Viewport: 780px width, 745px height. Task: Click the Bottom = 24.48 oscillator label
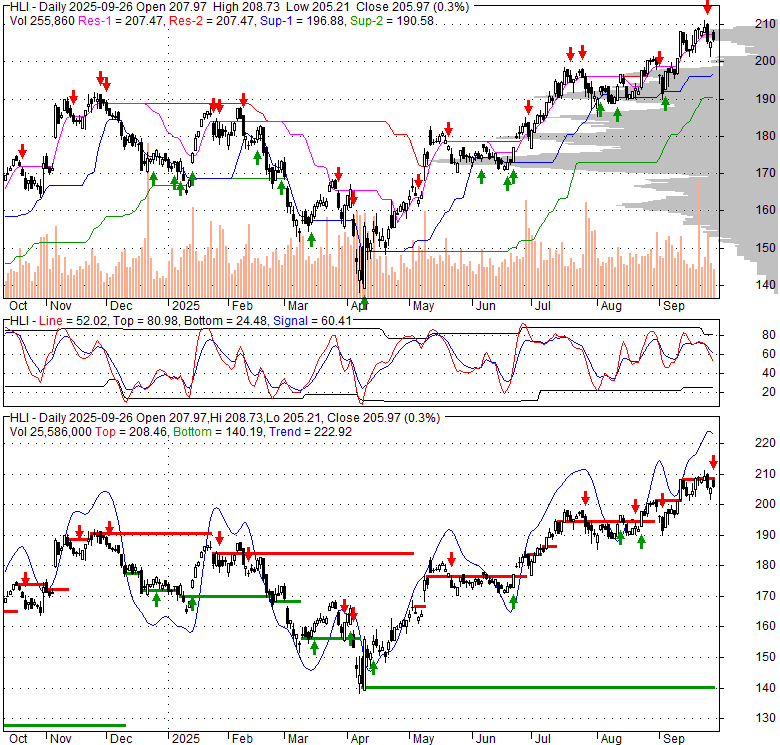click(x=225, y=321)
